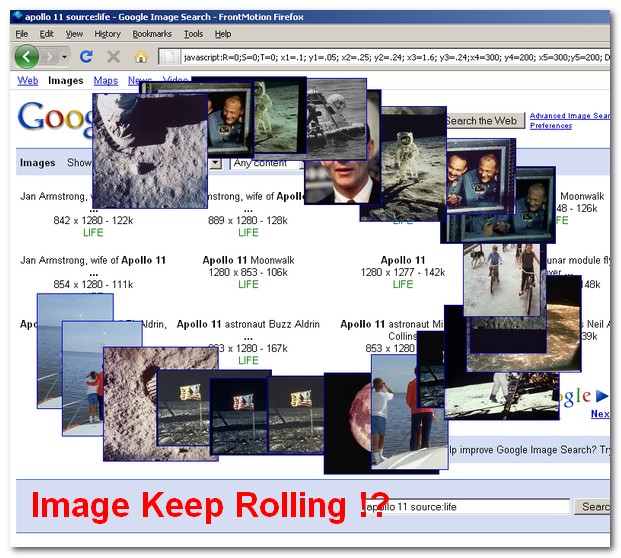Open the History menu
This screenshot has height=558, width=621.
click(107, 34)
